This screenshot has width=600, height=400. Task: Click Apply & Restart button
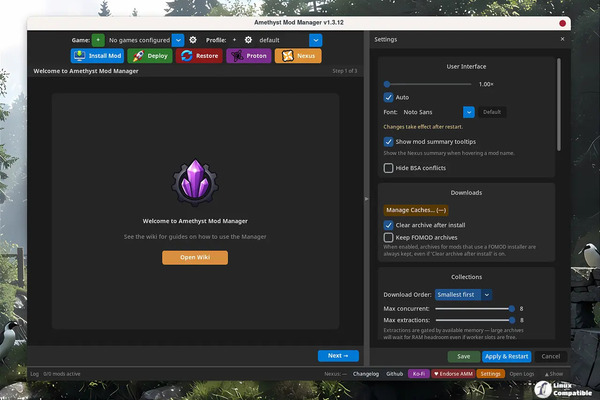(x=506, y=356)
